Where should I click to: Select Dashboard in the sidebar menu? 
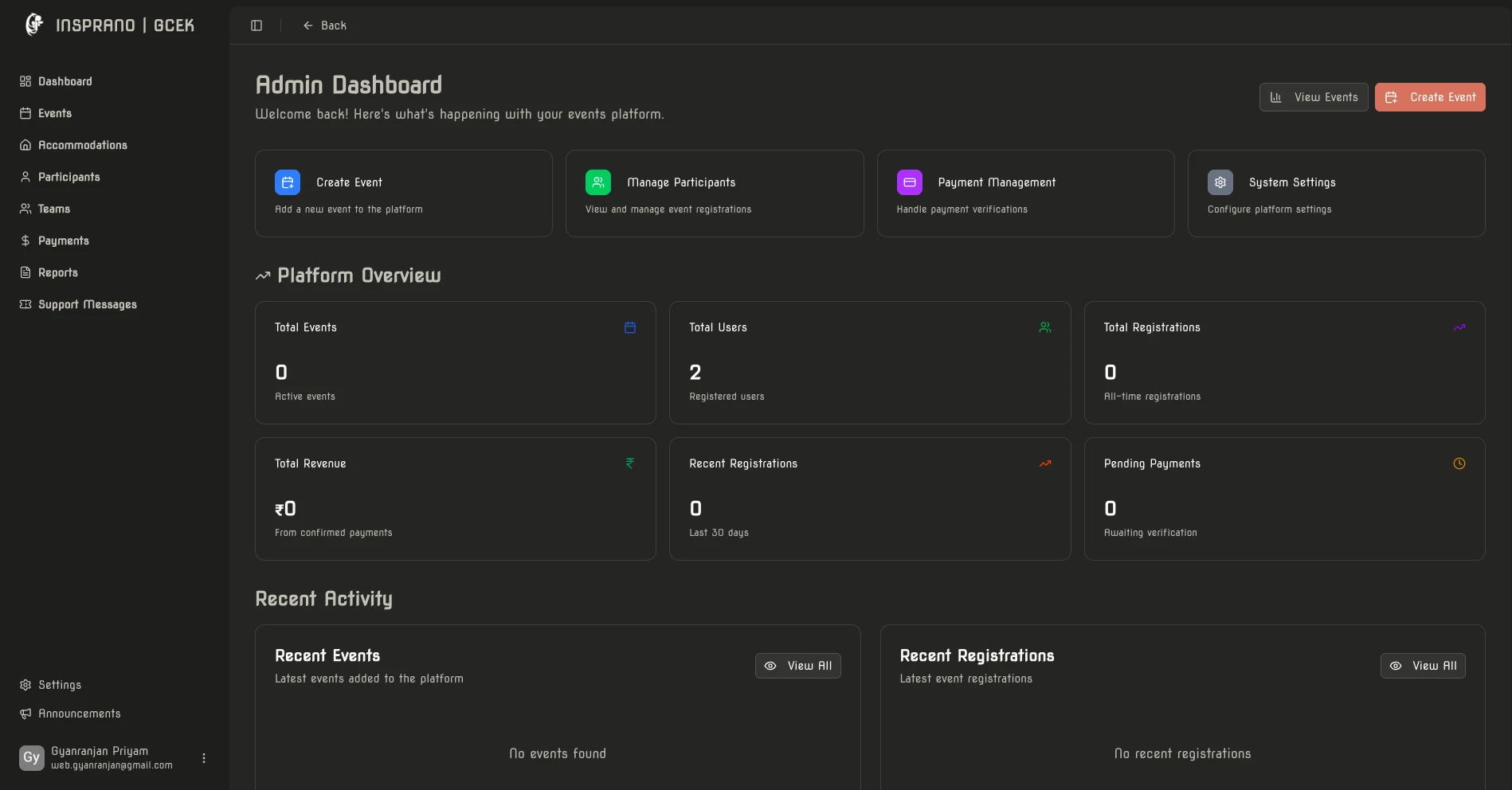coord(65,81)
